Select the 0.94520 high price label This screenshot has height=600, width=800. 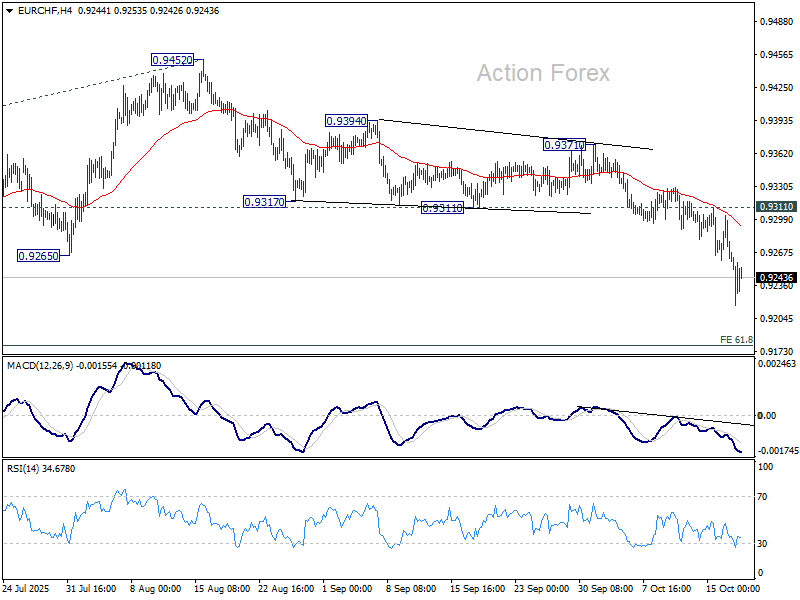click(172, 60)
